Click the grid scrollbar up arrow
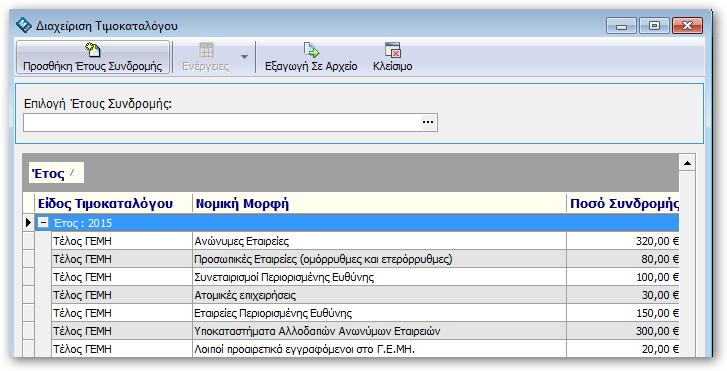This screenshot has width=727, height=371. point(687,163)
